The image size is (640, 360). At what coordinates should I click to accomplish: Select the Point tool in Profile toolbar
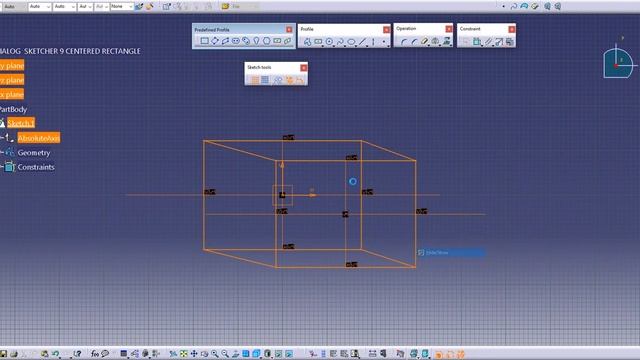point(384,42)
